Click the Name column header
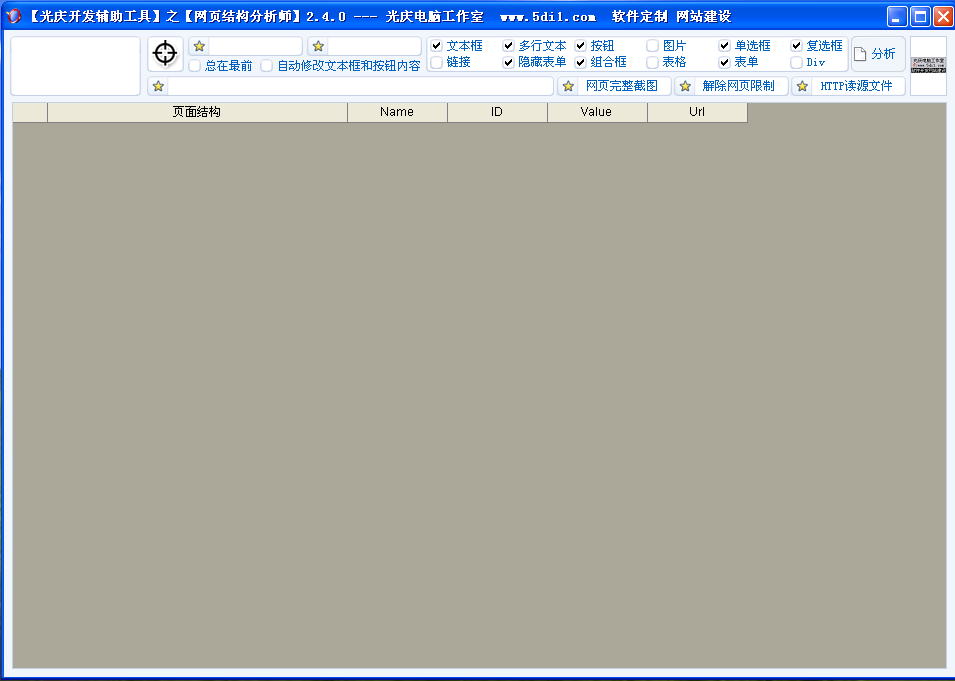Viewport: 955px width, 681px height. [x=397, y=112]
